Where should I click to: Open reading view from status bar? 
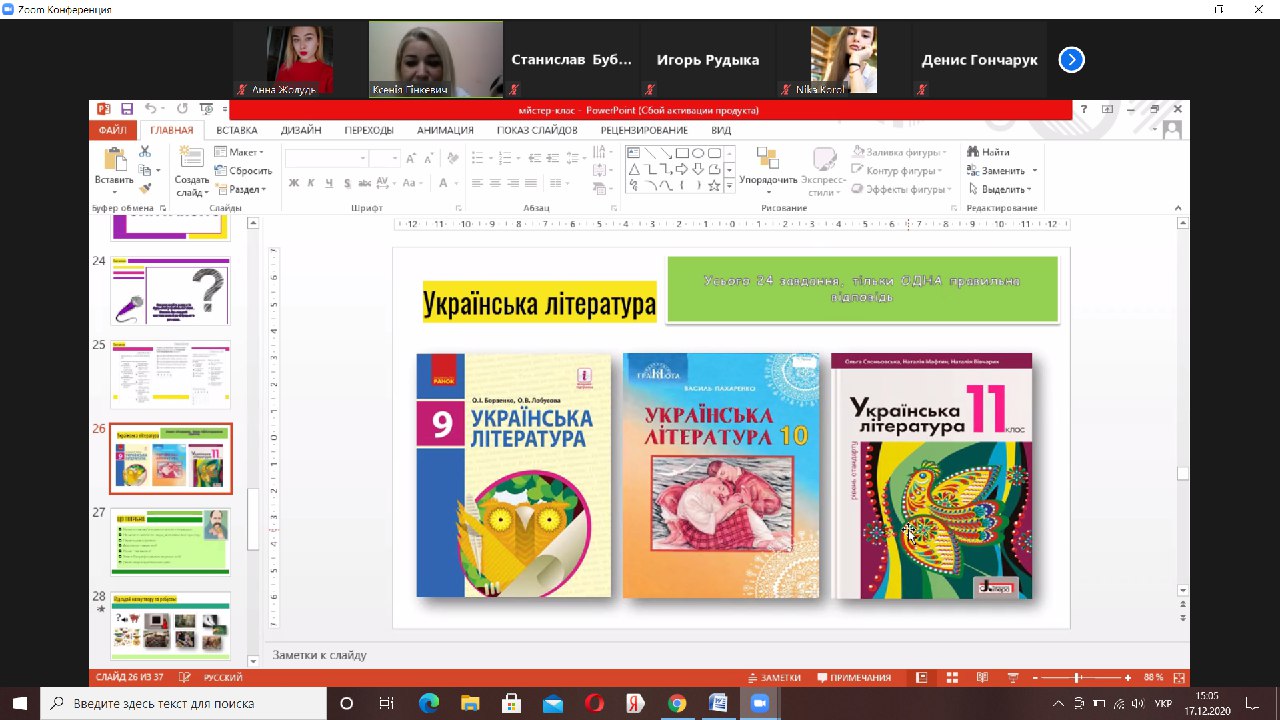tap(983, 677)
